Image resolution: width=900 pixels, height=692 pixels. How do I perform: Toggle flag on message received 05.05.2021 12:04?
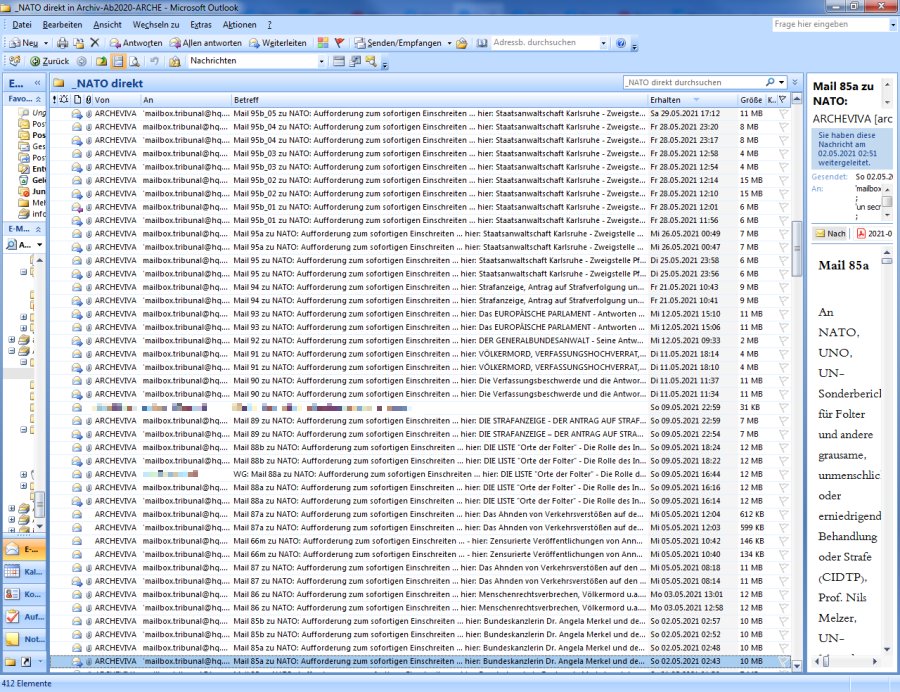coord(783,515)
